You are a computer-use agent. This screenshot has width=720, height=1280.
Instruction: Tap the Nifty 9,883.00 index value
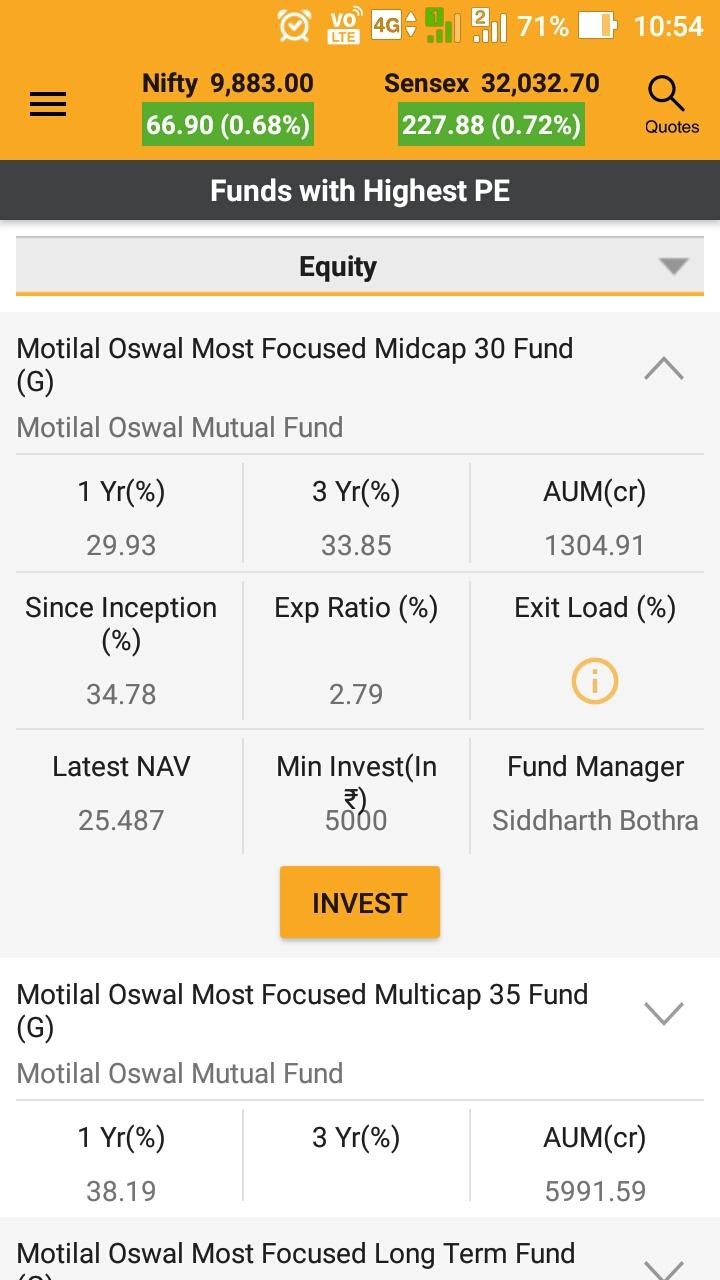(228, 83)
